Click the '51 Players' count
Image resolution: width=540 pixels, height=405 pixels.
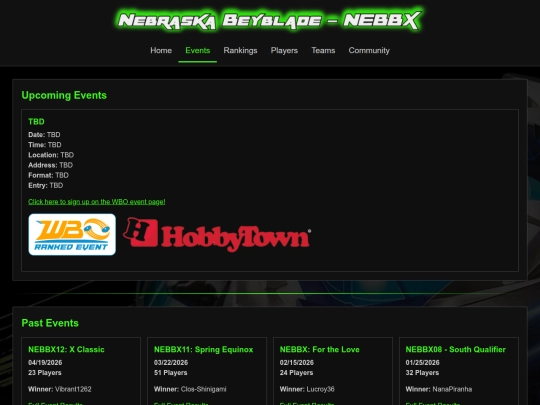coord(170,373)
